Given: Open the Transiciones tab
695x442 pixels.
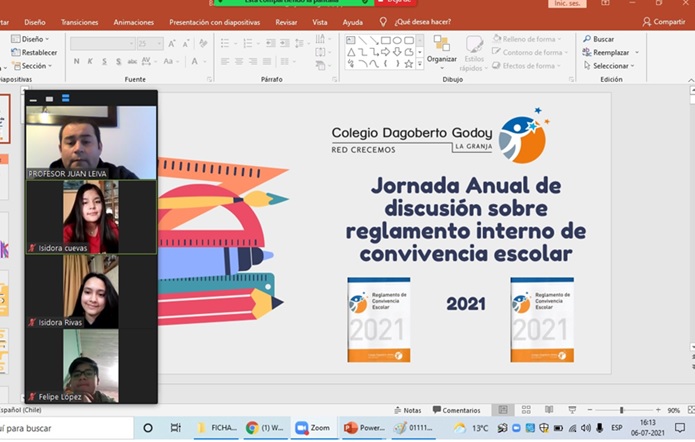Looking at the screenshot, I should pyautogui.click(x=79, y=22).
